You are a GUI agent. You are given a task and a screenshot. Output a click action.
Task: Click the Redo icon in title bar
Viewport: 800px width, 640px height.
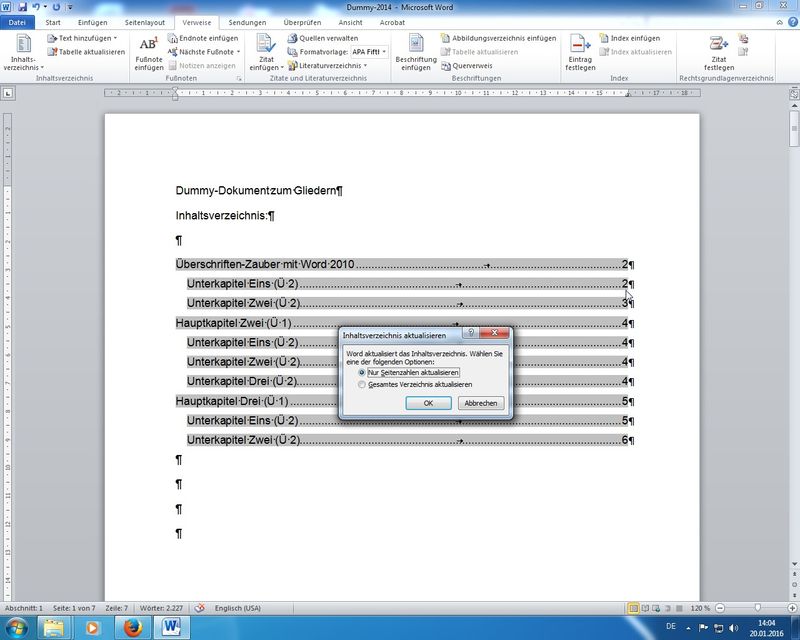(x=56, y=7)
